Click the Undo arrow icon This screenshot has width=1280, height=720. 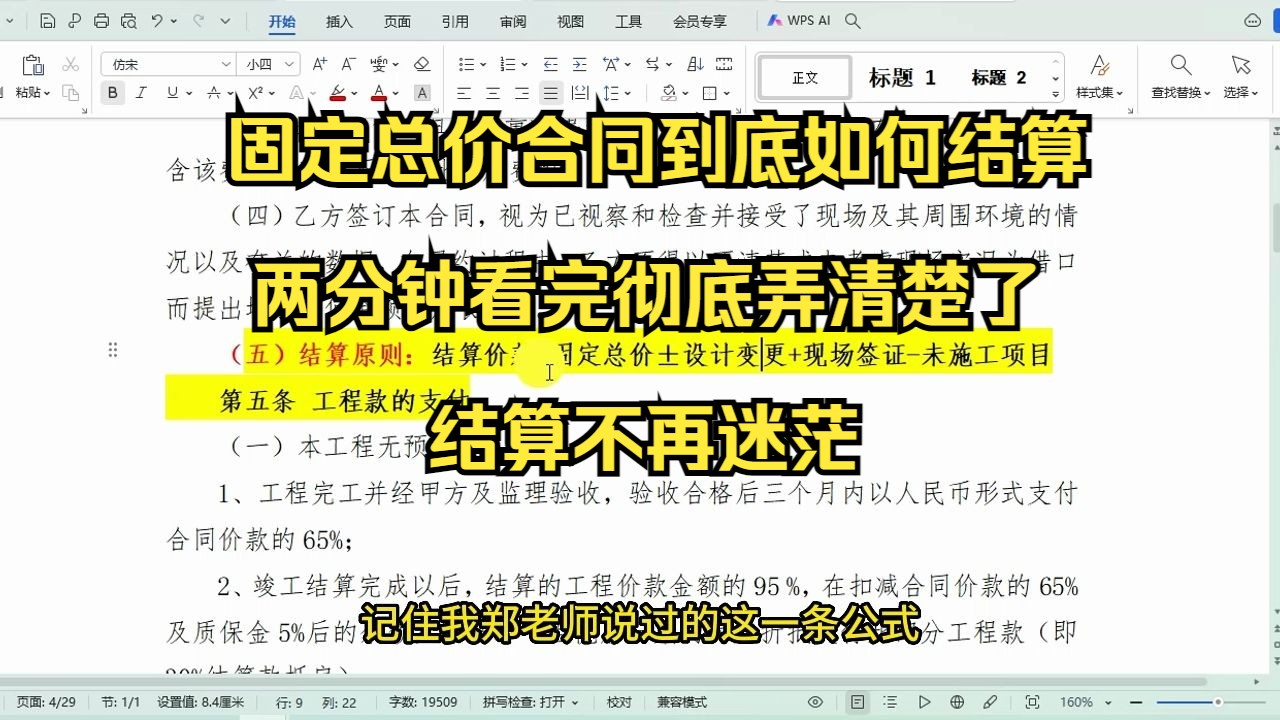[157, 21]
